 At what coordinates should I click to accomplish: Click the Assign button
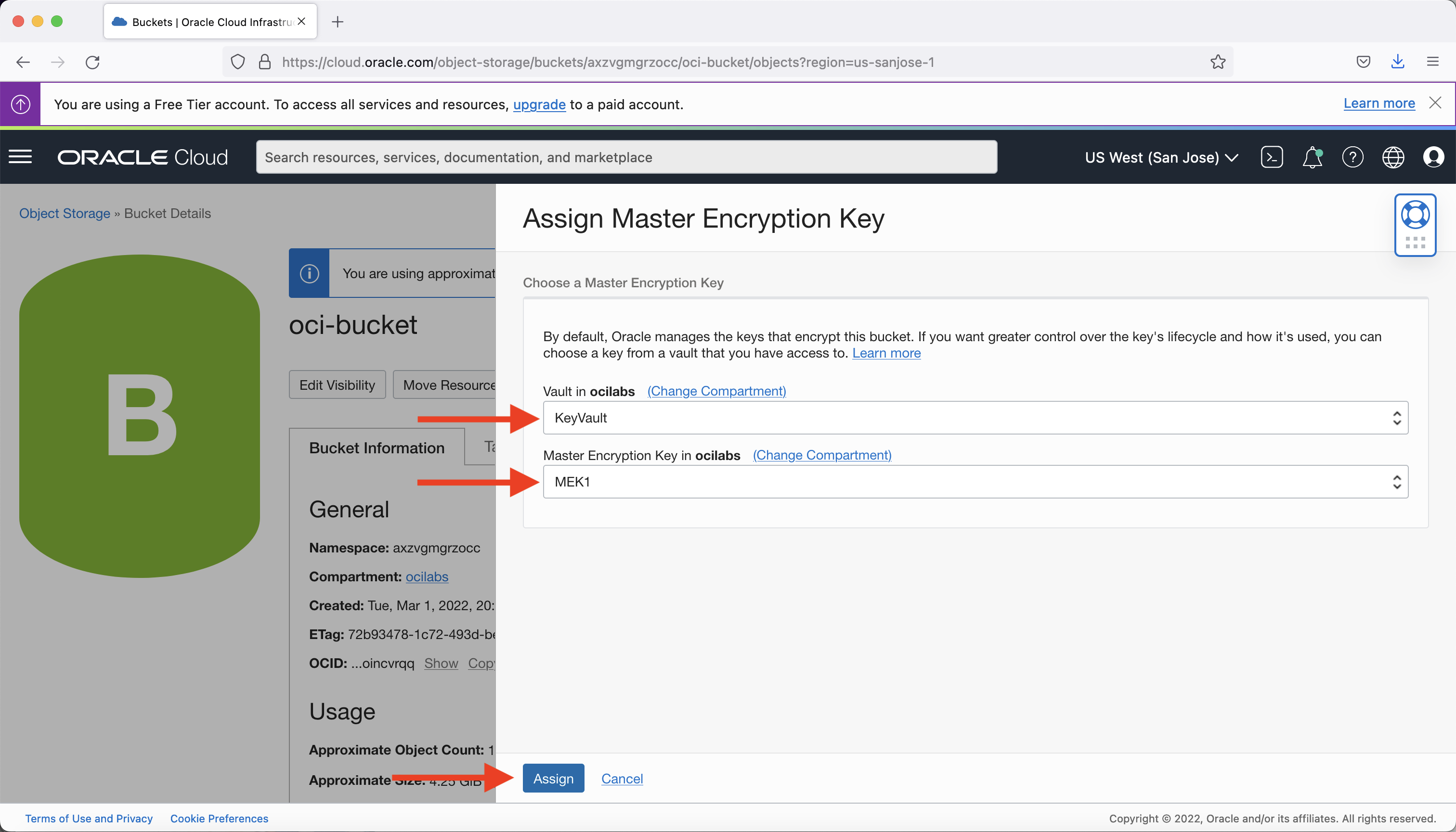[553, 778]
